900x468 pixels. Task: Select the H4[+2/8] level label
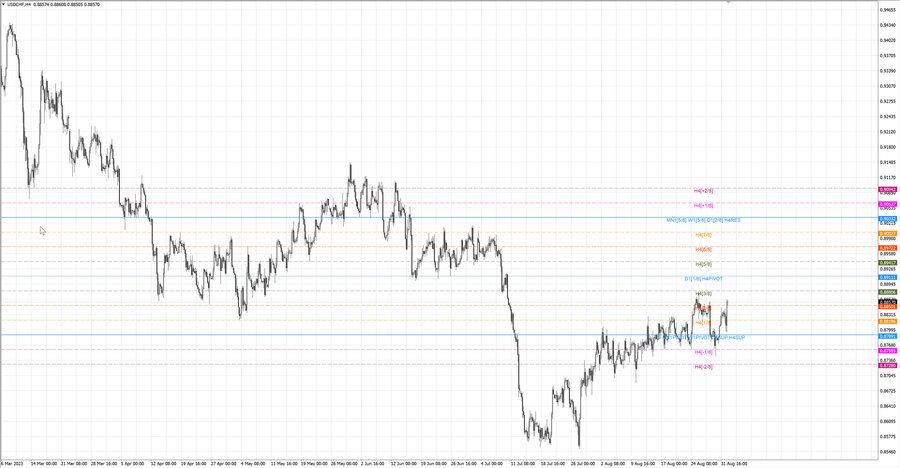704,191
